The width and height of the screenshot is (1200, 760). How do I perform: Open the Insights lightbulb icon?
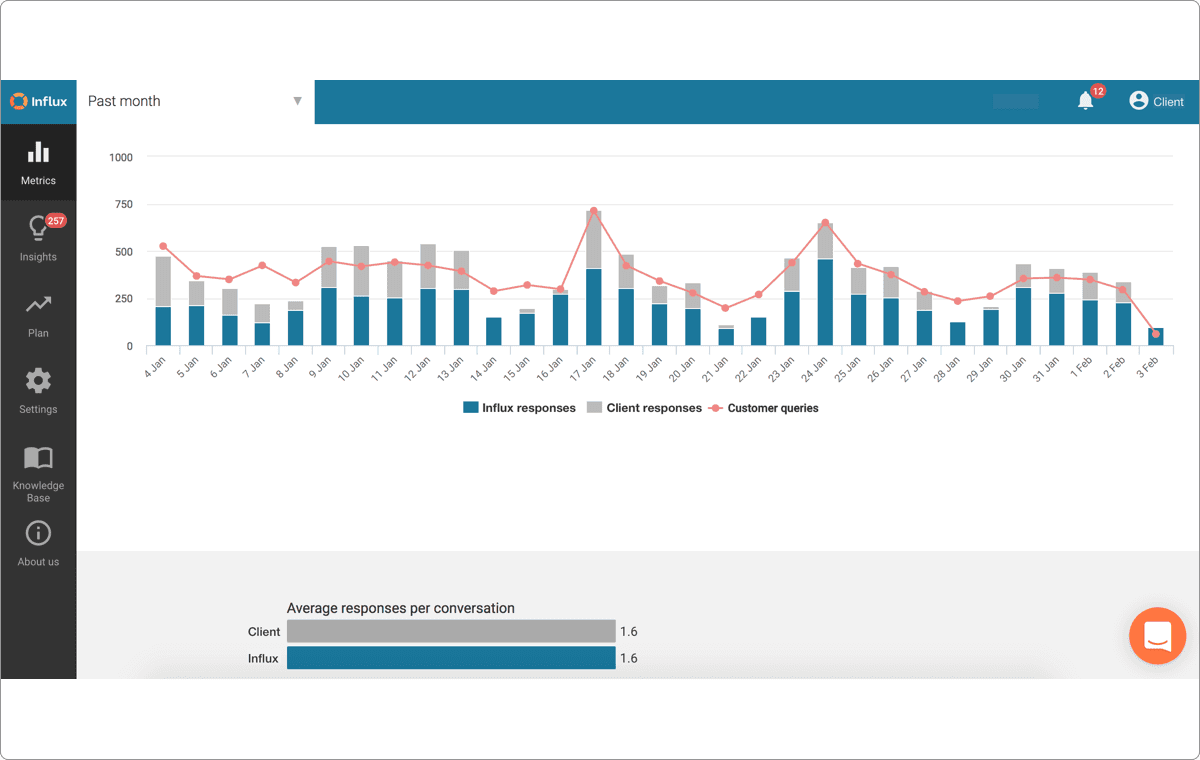[x=38, y=228]
